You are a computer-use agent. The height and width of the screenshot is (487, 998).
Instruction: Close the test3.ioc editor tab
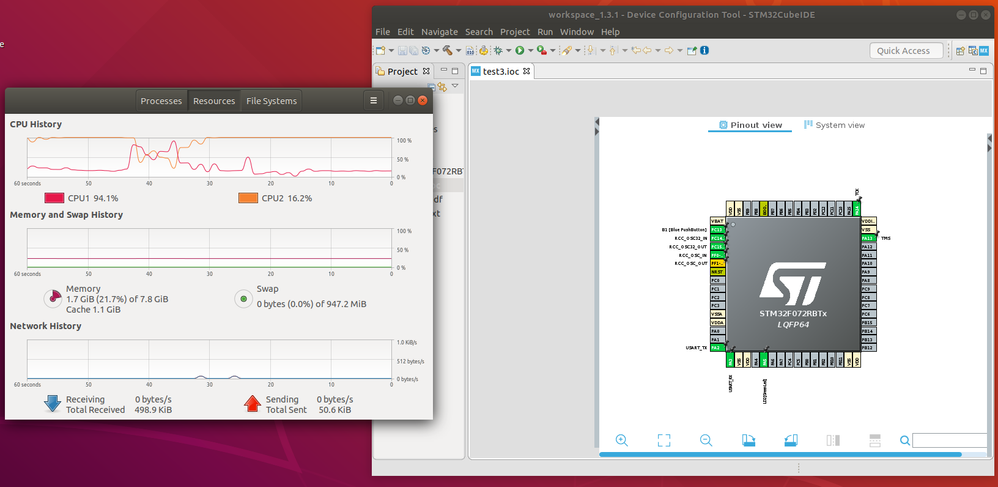pos(526,71)
